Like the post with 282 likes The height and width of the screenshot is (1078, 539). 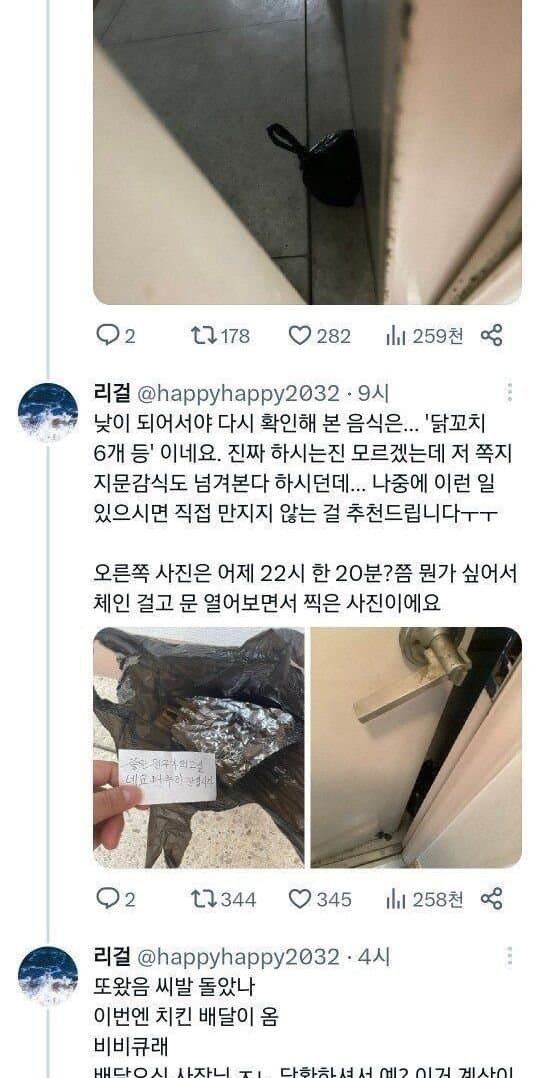[319, 336]
